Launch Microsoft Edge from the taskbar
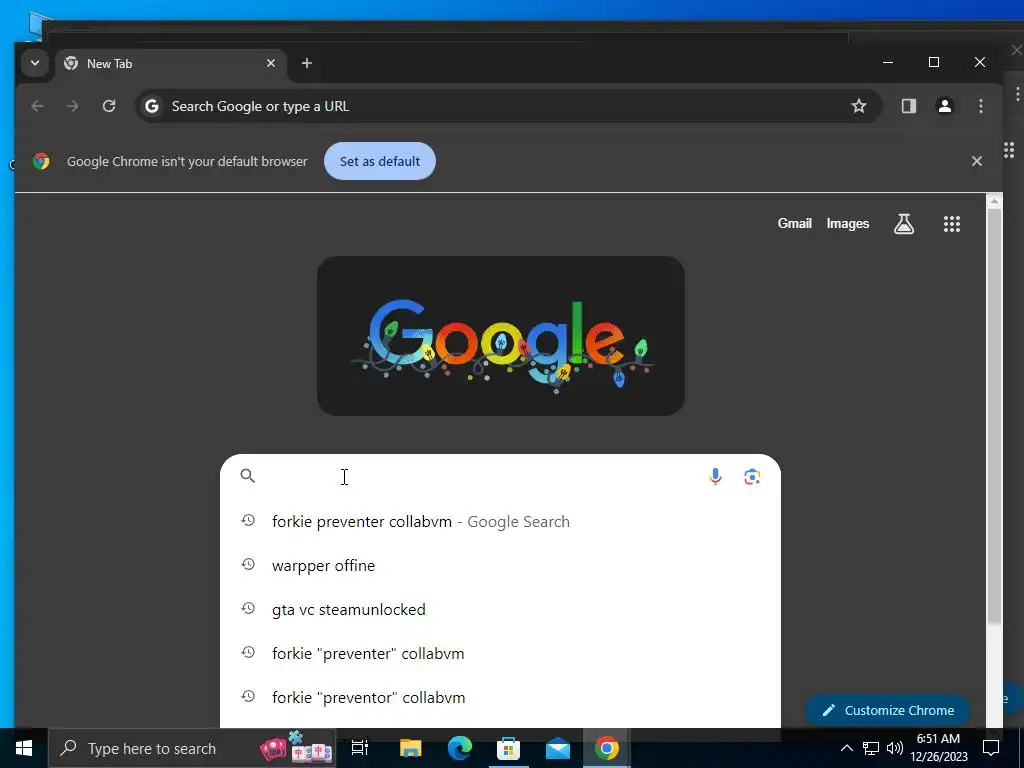This screenshot has width=1024, height=768. 460,748
